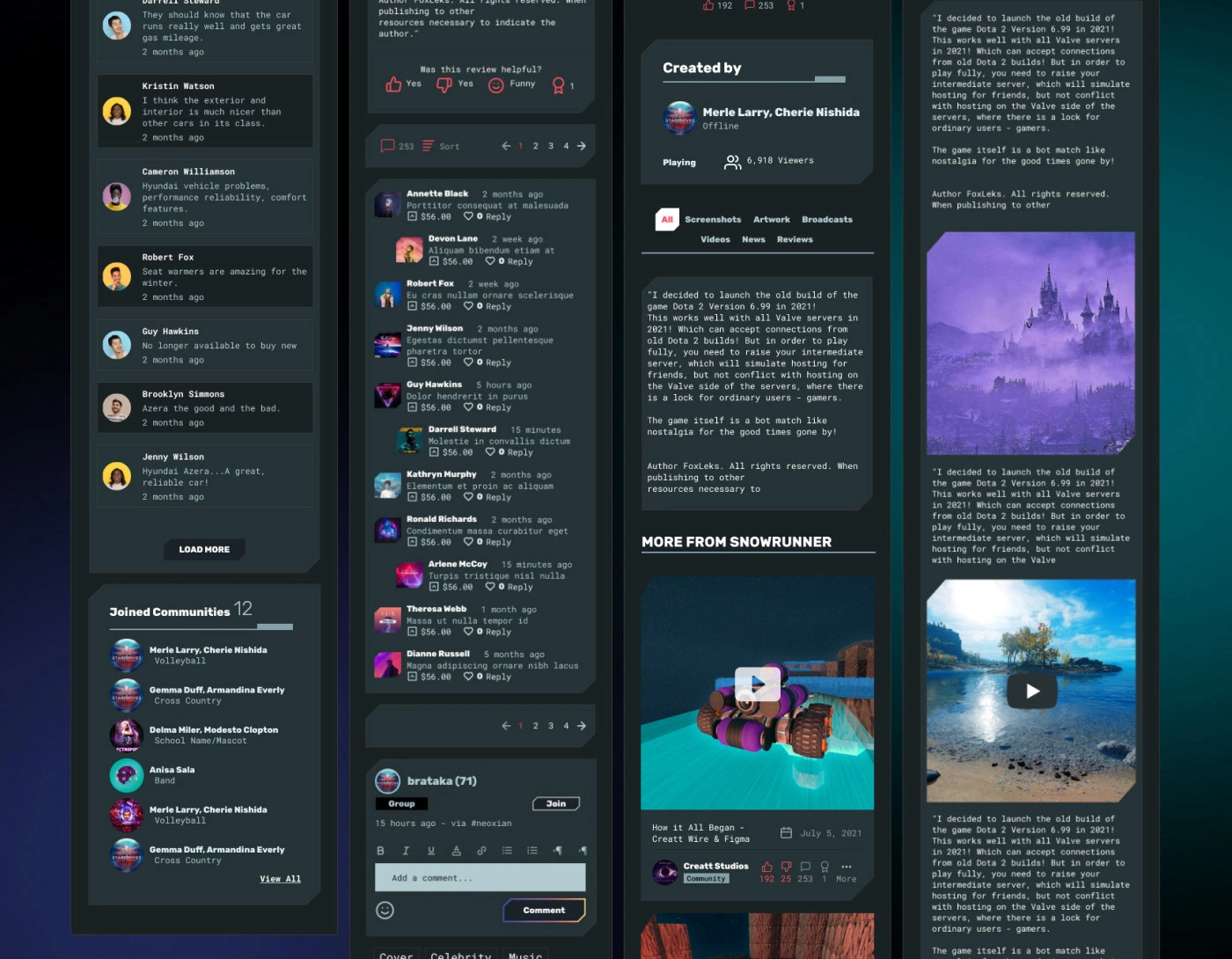Click the viewers icon beside 6,918 Viewers
This screenshot has height=959, width=1232.
732,162
